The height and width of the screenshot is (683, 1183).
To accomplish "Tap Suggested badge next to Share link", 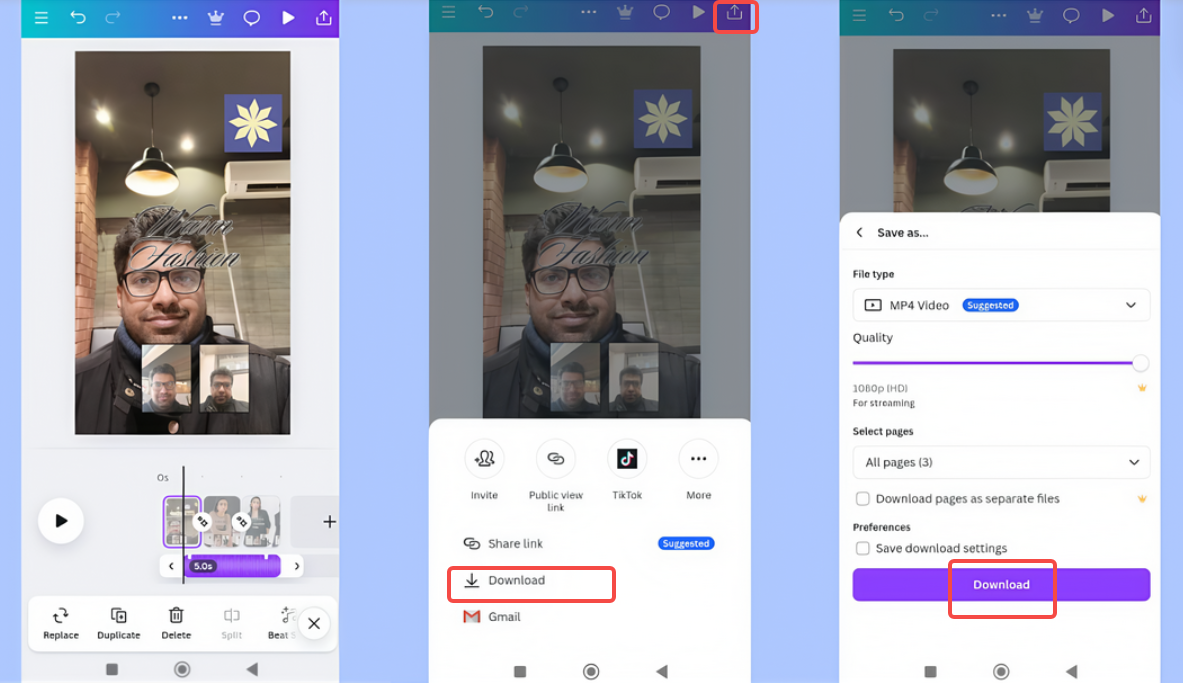I will pyautogui.click(x=686, y=543).
